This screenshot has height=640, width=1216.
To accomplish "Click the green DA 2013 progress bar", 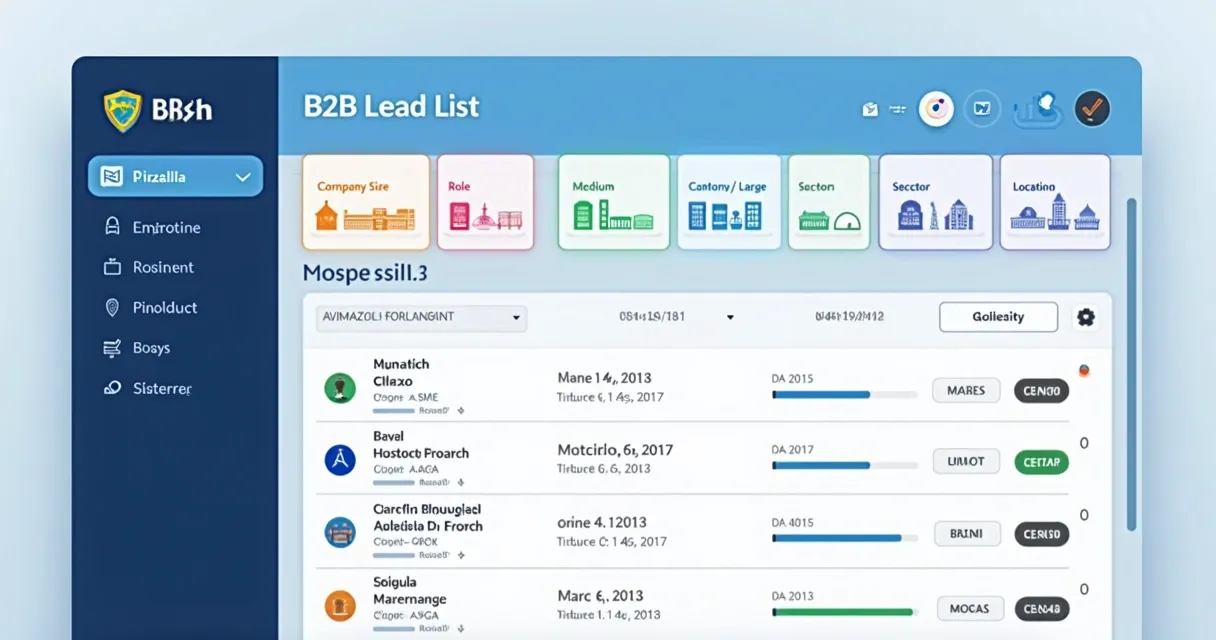I will pos(844,611).
